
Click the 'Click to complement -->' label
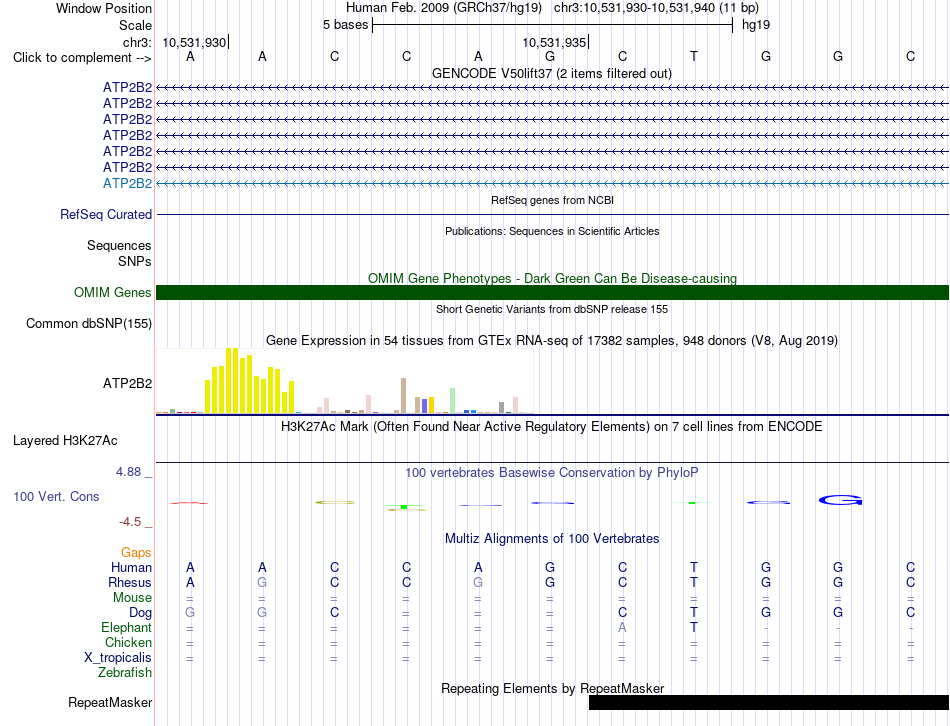(x=82, y=58)
